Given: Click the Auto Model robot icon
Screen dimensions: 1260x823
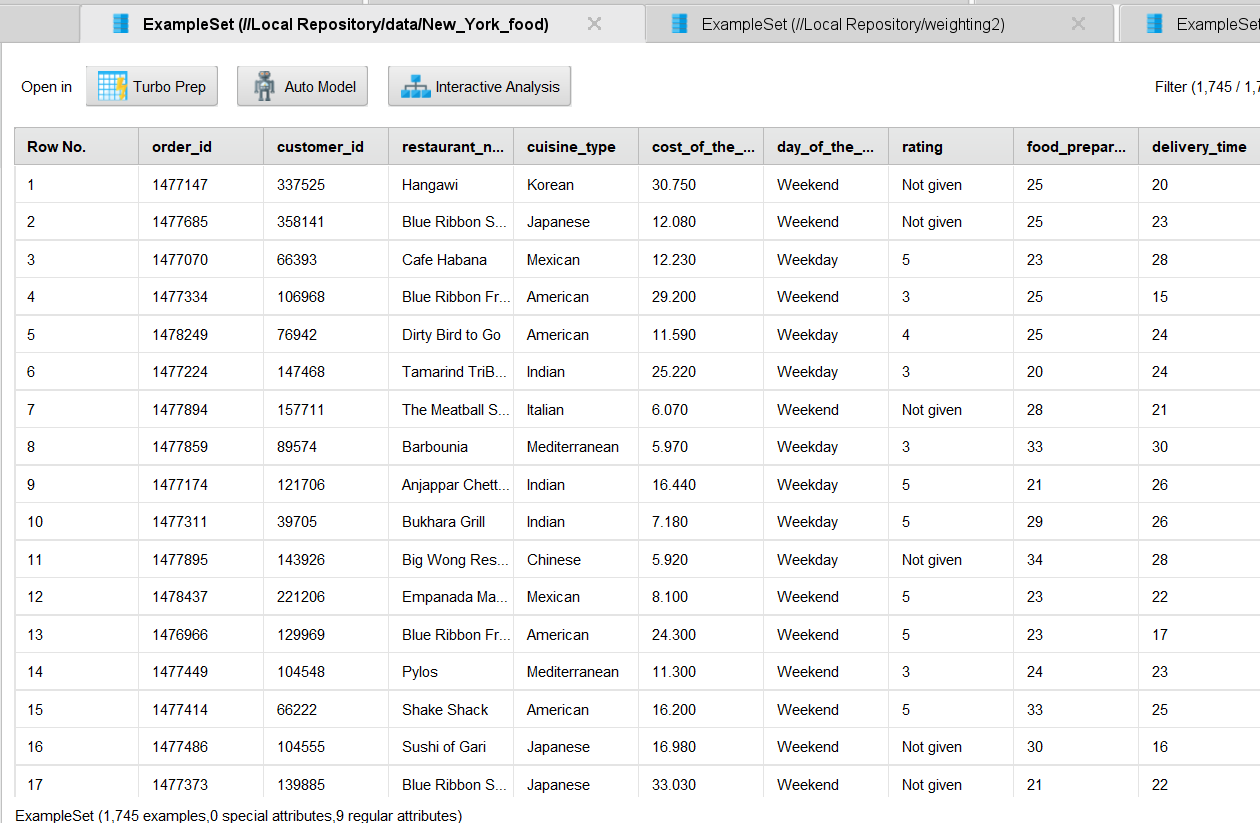Looking at the screenshot, I should (x=264, y=87).
